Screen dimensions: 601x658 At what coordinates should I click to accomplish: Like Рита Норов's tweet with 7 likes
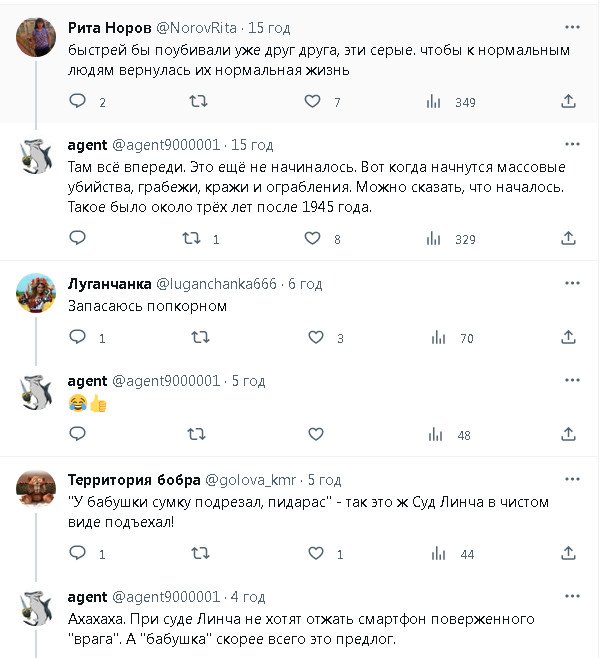(x=314, y=101)
